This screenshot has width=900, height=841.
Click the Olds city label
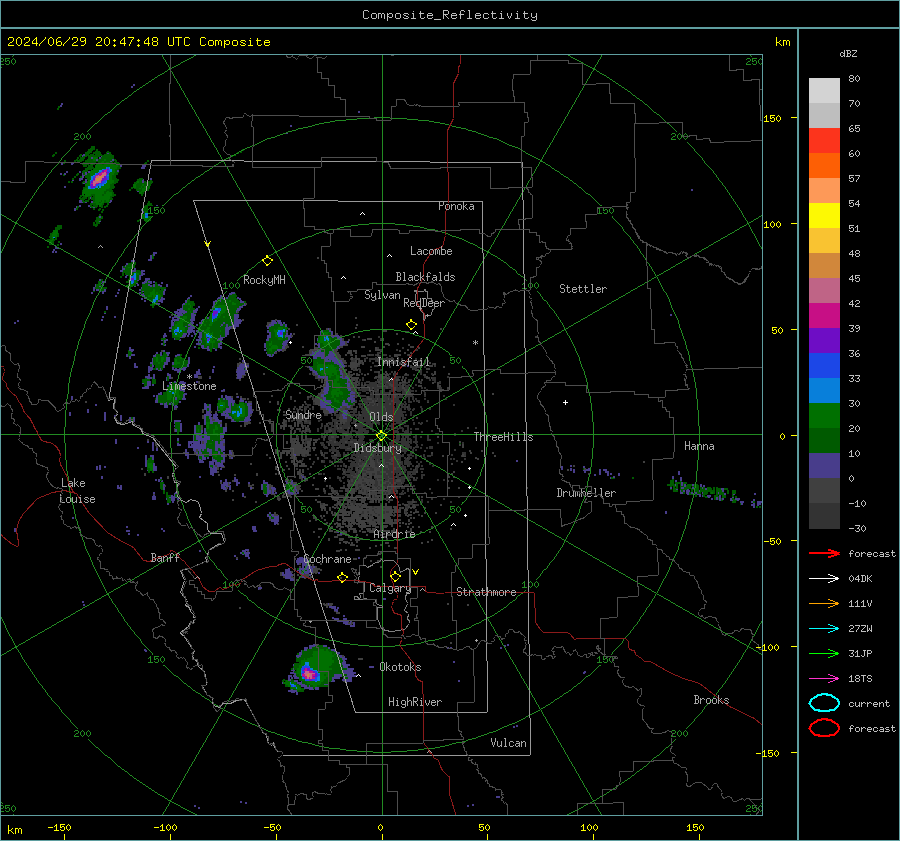coord(381,417)
